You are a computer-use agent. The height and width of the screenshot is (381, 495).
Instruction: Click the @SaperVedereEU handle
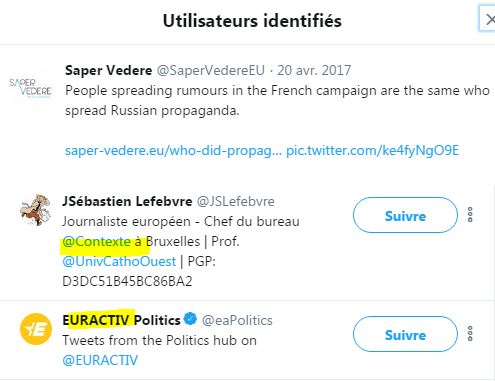click(211, 70)
